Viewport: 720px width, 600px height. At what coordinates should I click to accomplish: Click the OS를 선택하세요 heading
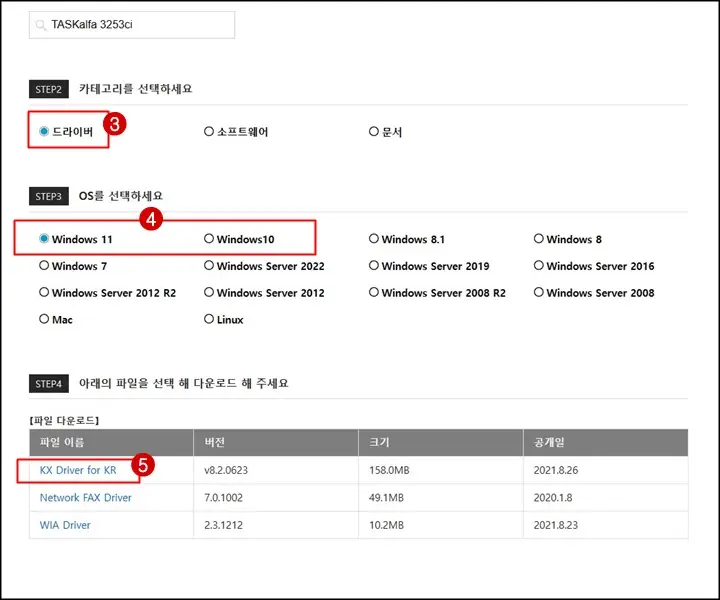(x=121, y=196)
